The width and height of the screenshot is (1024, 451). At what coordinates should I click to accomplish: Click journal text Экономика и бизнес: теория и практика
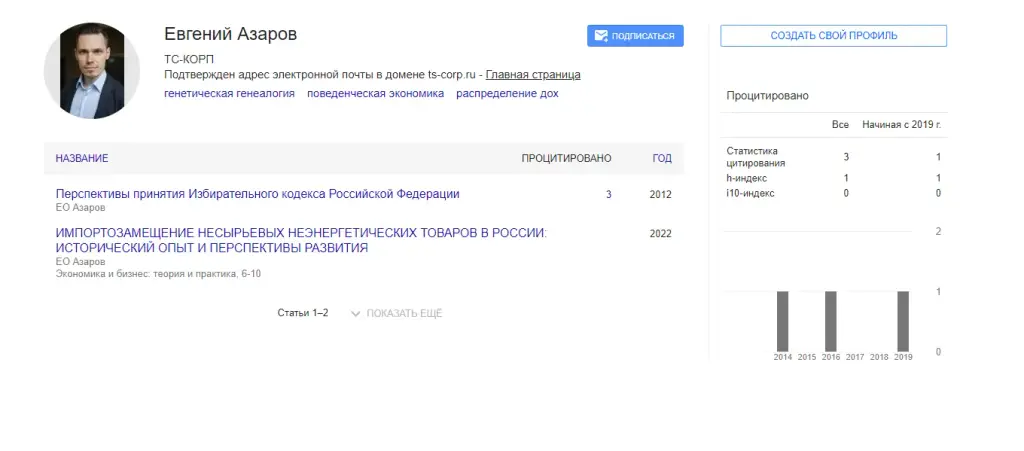click(158, 274)
